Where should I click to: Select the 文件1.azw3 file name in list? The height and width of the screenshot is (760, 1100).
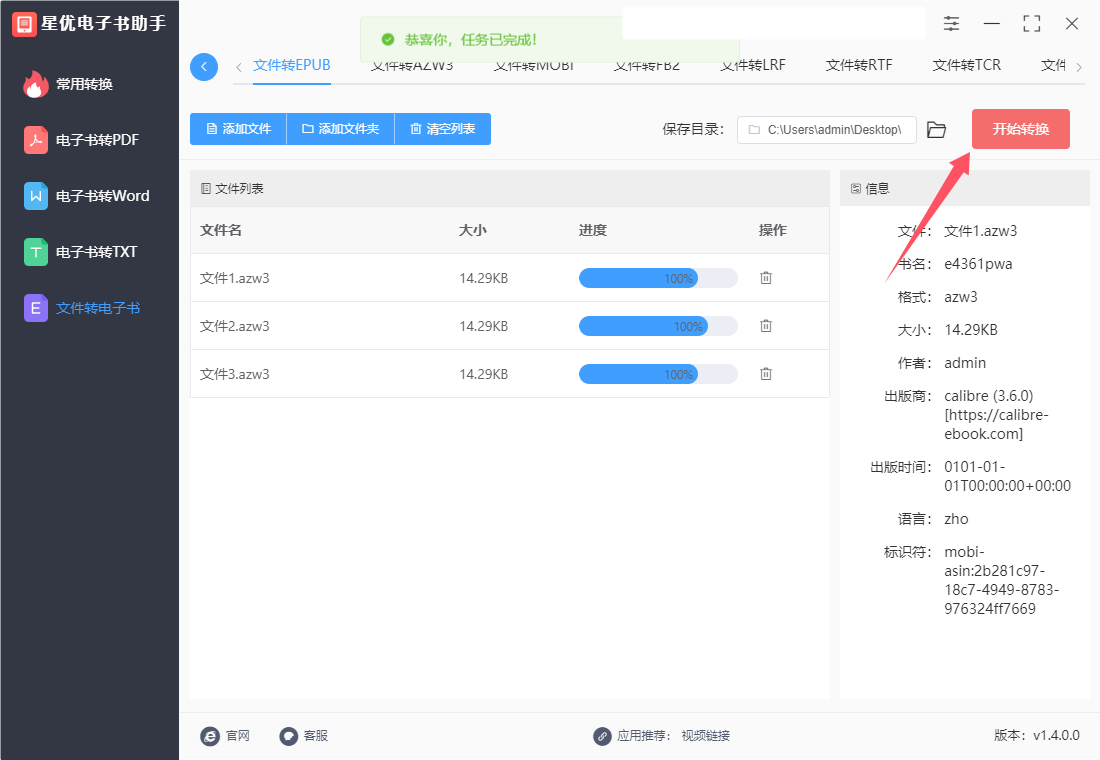point(235,279)
